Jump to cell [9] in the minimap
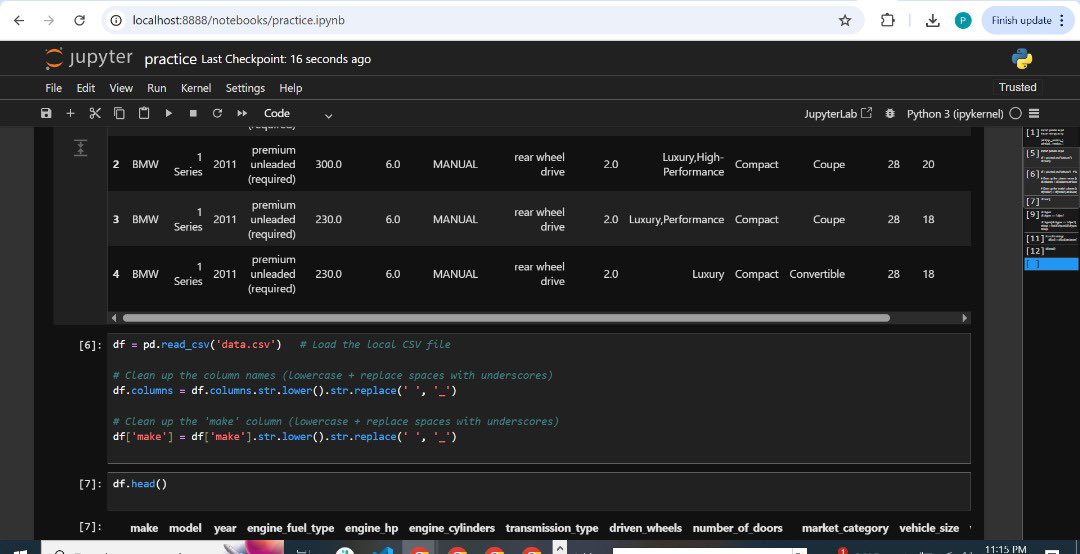Image resolution: width=1080 pixels, height=554 pixels. 1052,220
